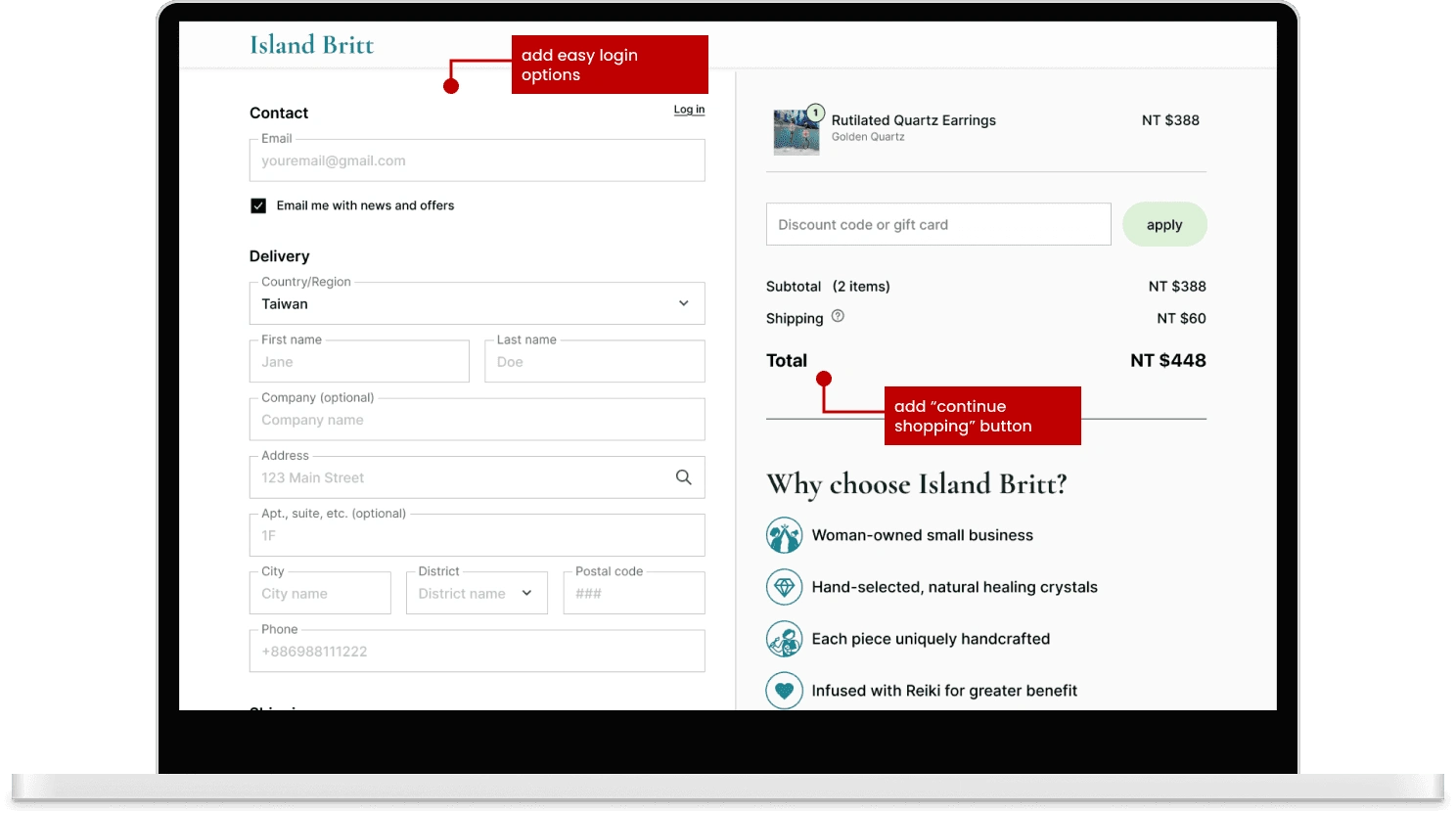
Task: Click the diamond crystal icon
Action: click(784, 587)
